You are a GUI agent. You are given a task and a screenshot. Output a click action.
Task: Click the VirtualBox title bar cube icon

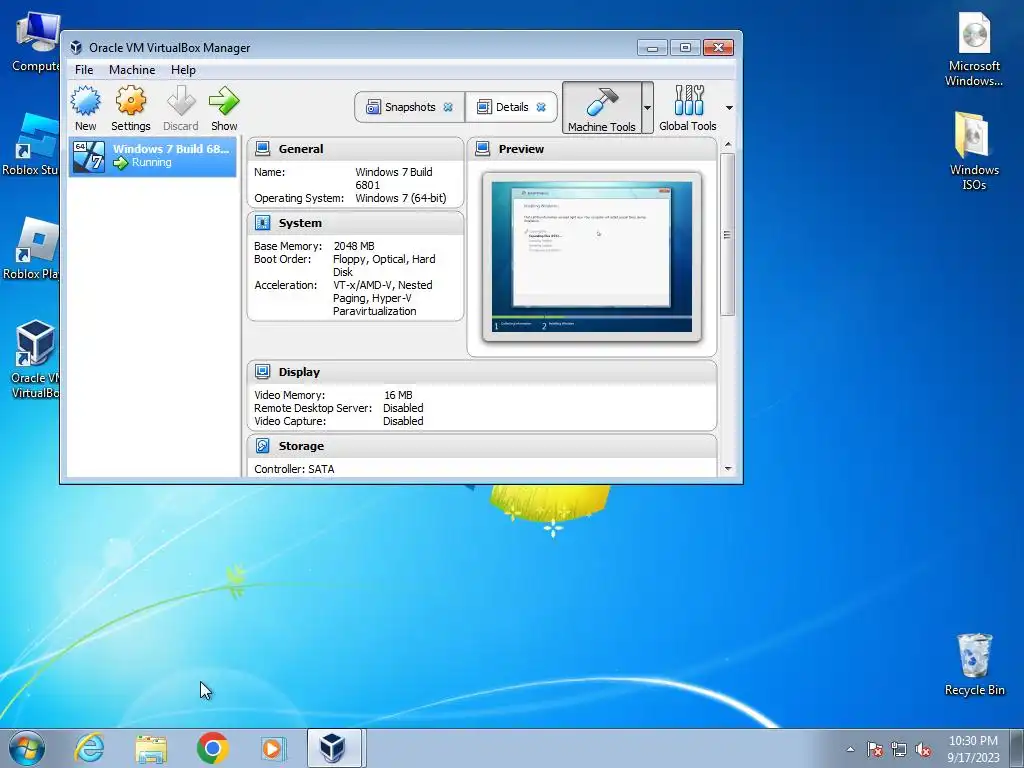[76, 48]
